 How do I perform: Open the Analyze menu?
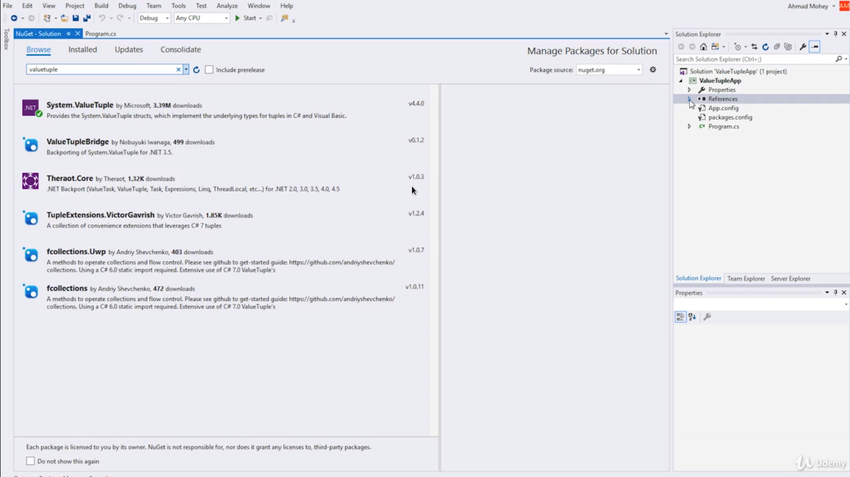227,6
